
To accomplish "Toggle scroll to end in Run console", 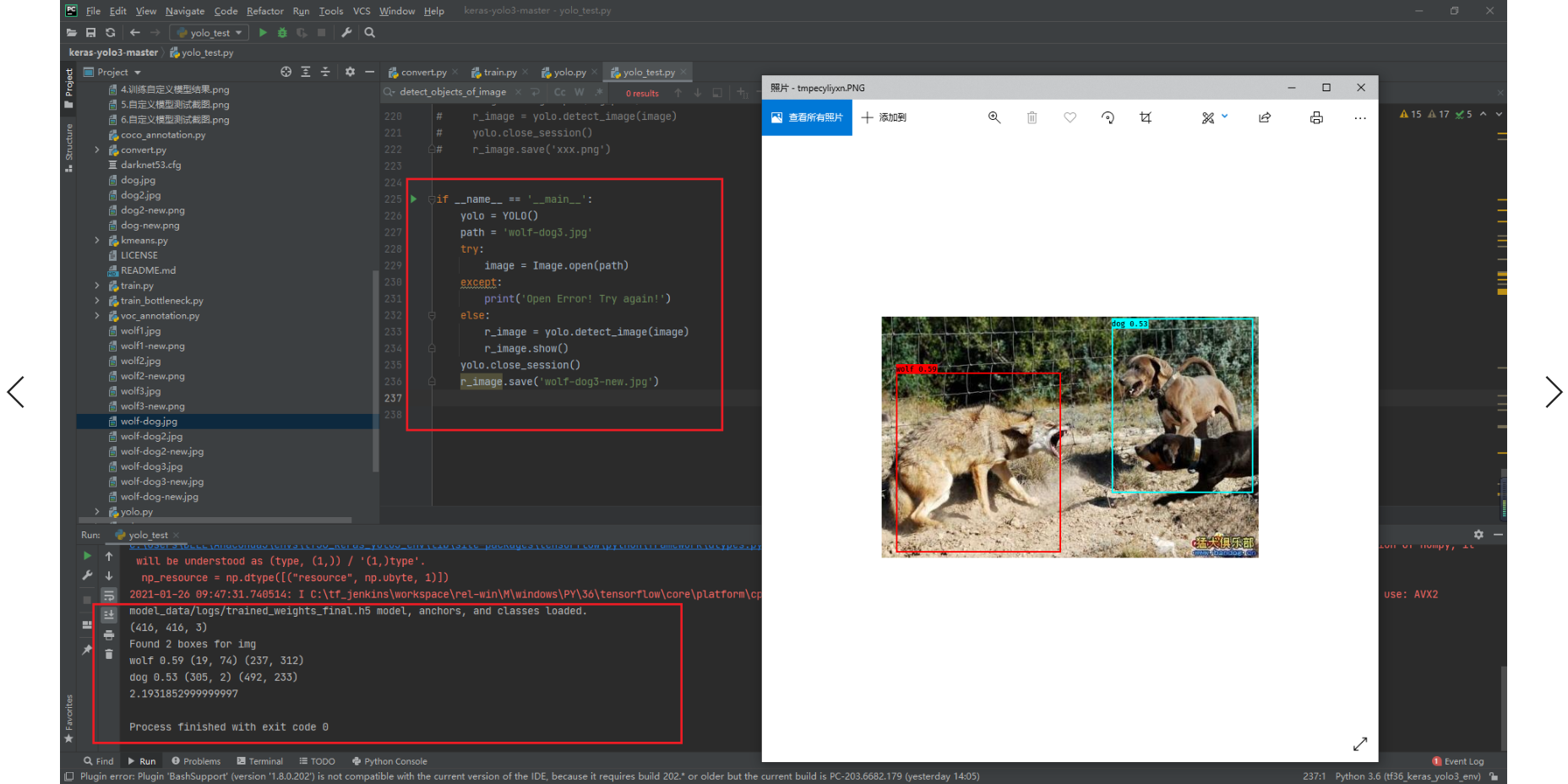I will pyautogui.click(x=109, y=615).
